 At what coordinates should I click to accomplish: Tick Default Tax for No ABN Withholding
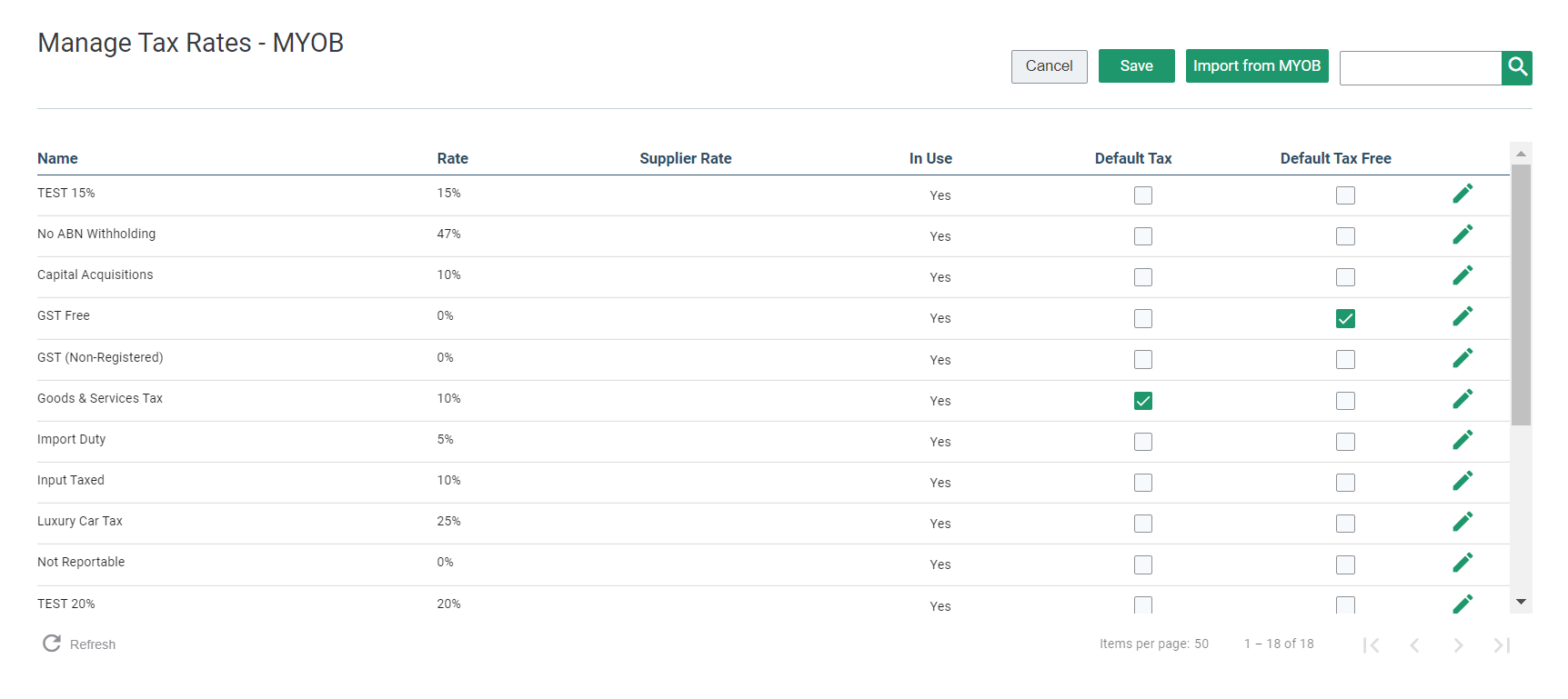1143,236
